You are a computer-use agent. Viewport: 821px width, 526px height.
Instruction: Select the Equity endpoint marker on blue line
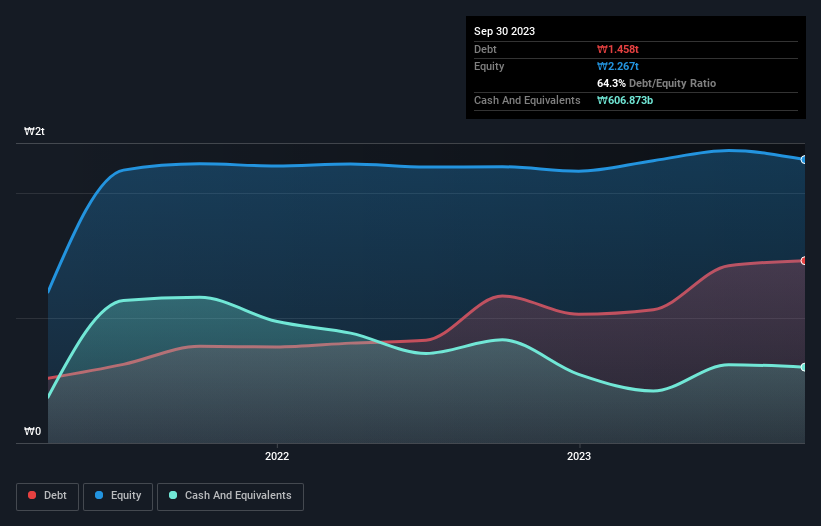tap(804, 160)
